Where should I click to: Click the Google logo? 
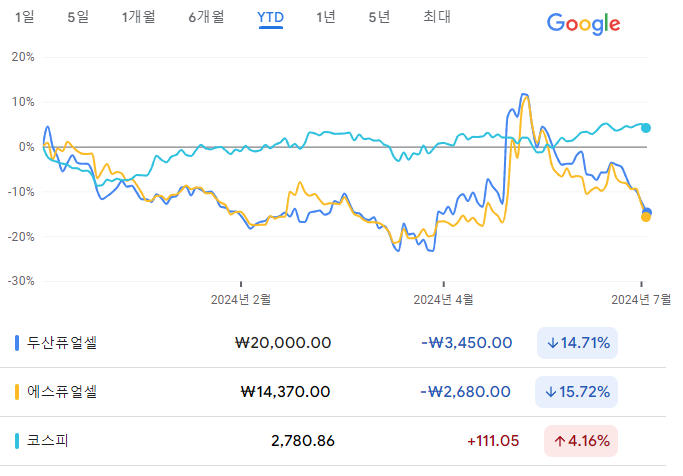click(x=583, y=24)
